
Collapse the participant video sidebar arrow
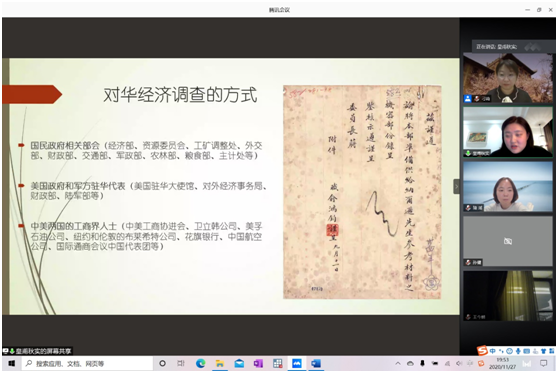[x=456, y=186]
